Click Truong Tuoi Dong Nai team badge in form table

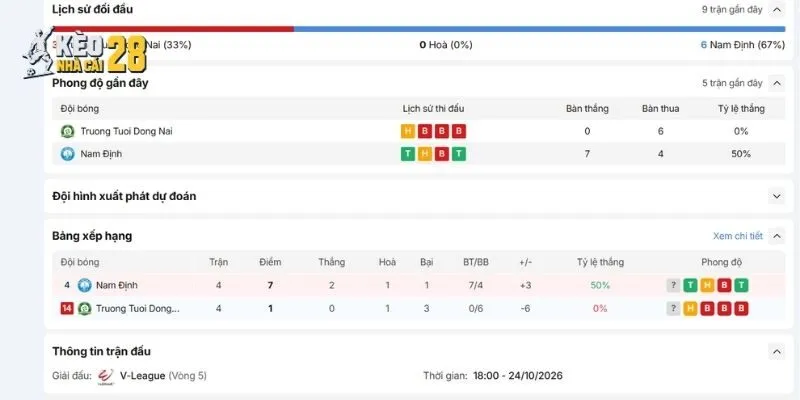tap(67, 132)
